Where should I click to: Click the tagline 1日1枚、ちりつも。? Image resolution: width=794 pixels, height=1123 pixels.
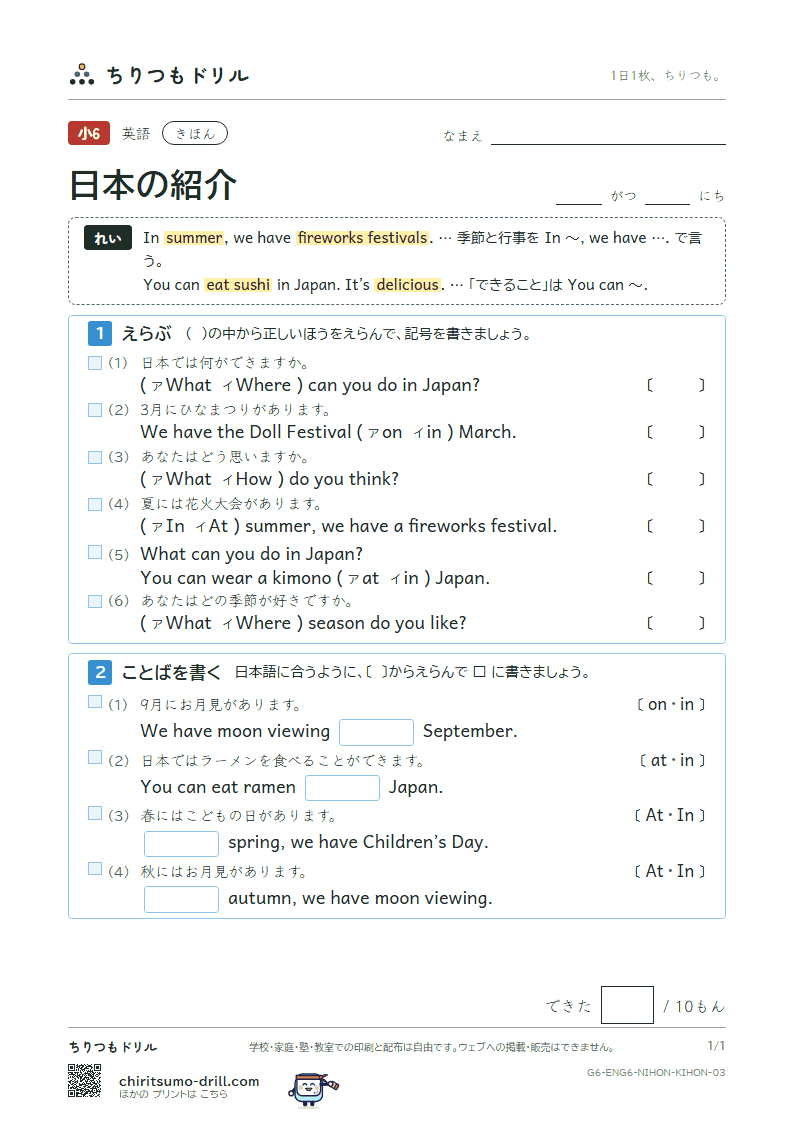coord(667,75)
